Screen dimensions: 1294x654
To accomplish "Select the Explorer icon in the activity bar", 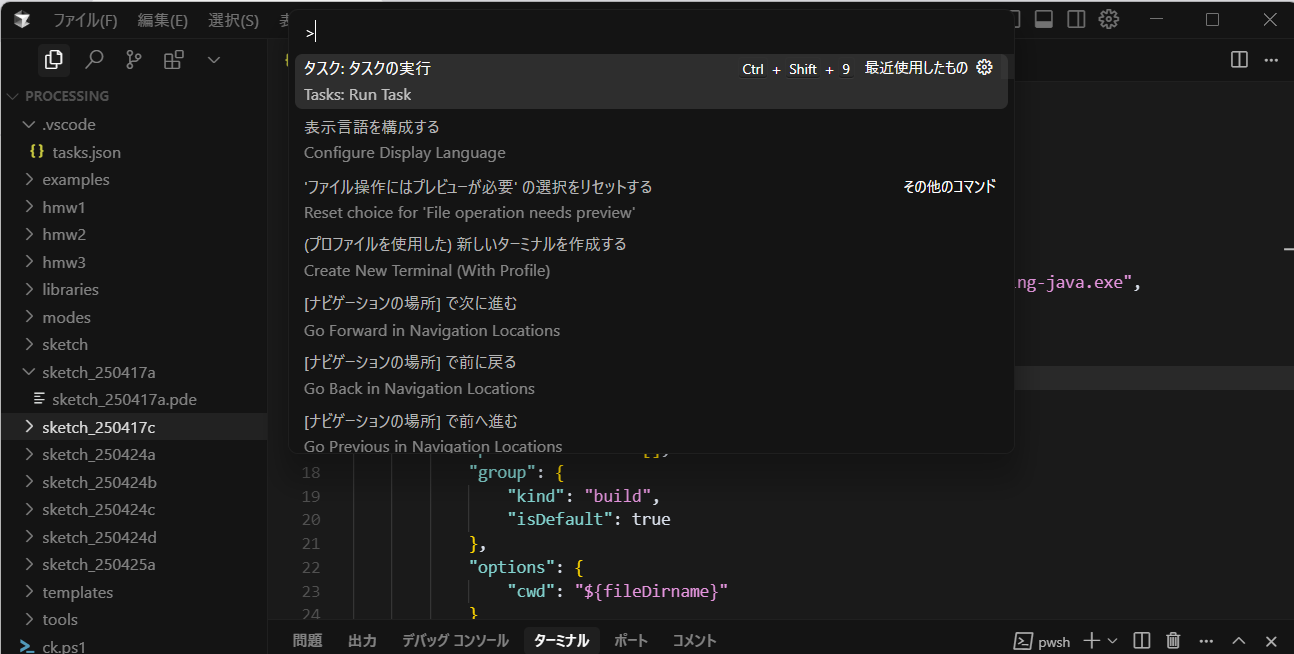I will tap(53, 59).
